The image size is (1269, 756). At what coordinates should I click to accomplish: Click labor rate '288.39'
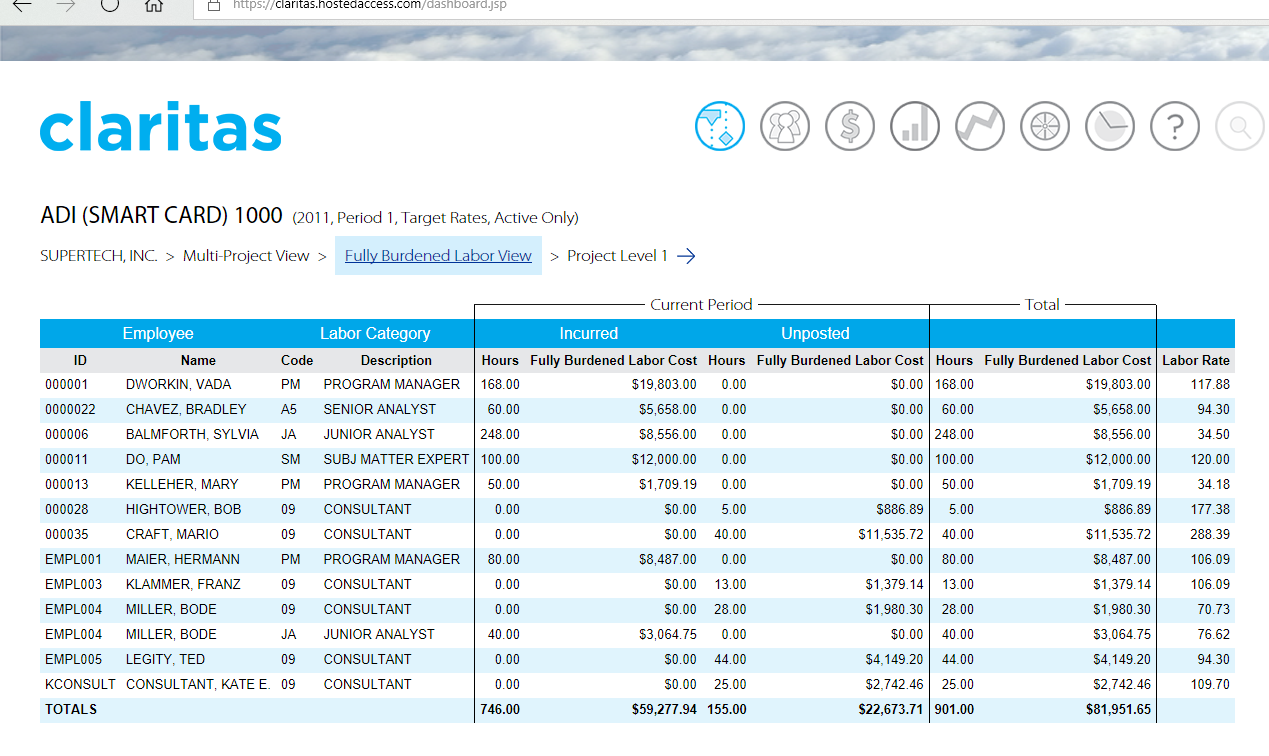[x=1210, y=535]
